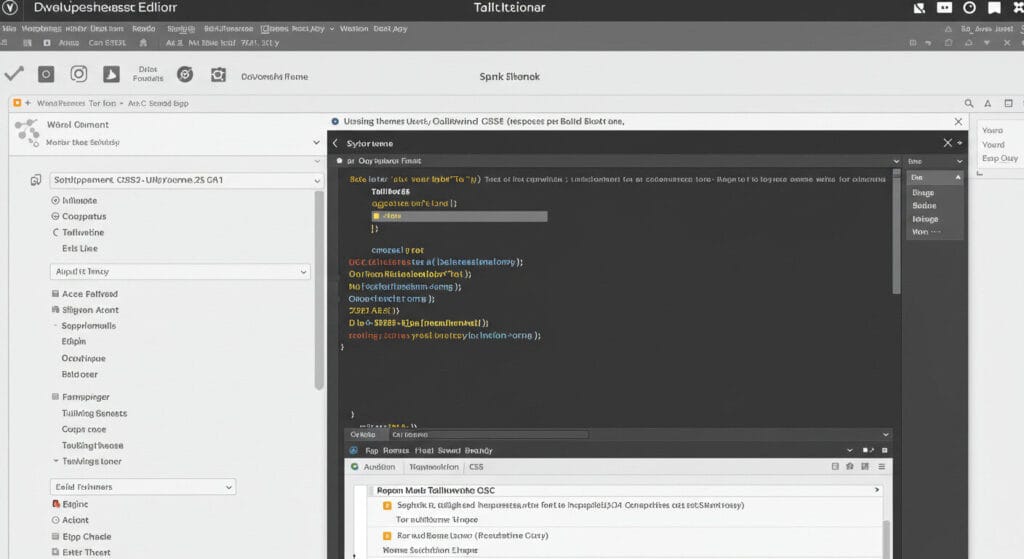Click the Eisp Ozy link in right panel
This screenshot has width=1024, height=559.
point(999,158)
